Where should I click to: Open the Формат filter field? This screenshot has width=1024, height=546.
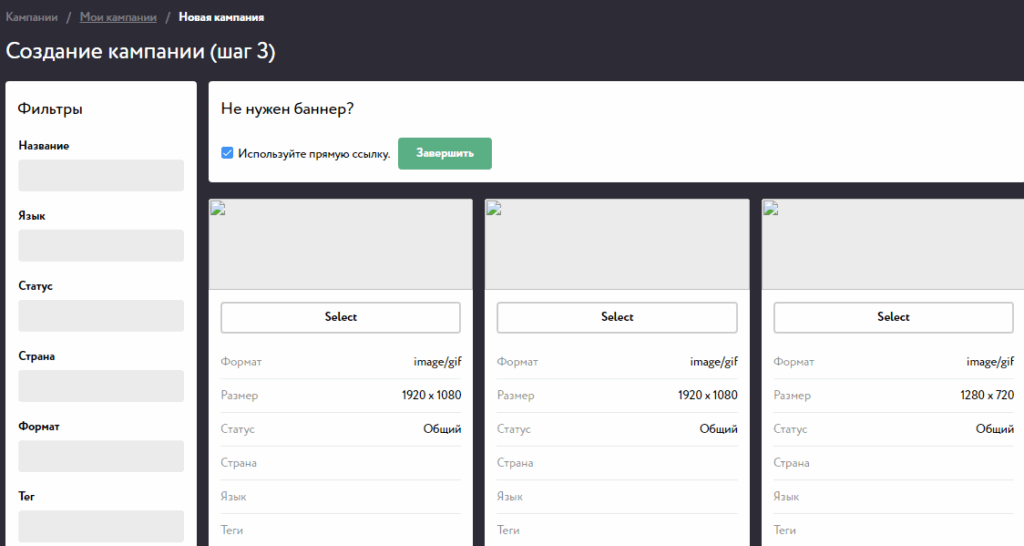(x=101, y=456)
